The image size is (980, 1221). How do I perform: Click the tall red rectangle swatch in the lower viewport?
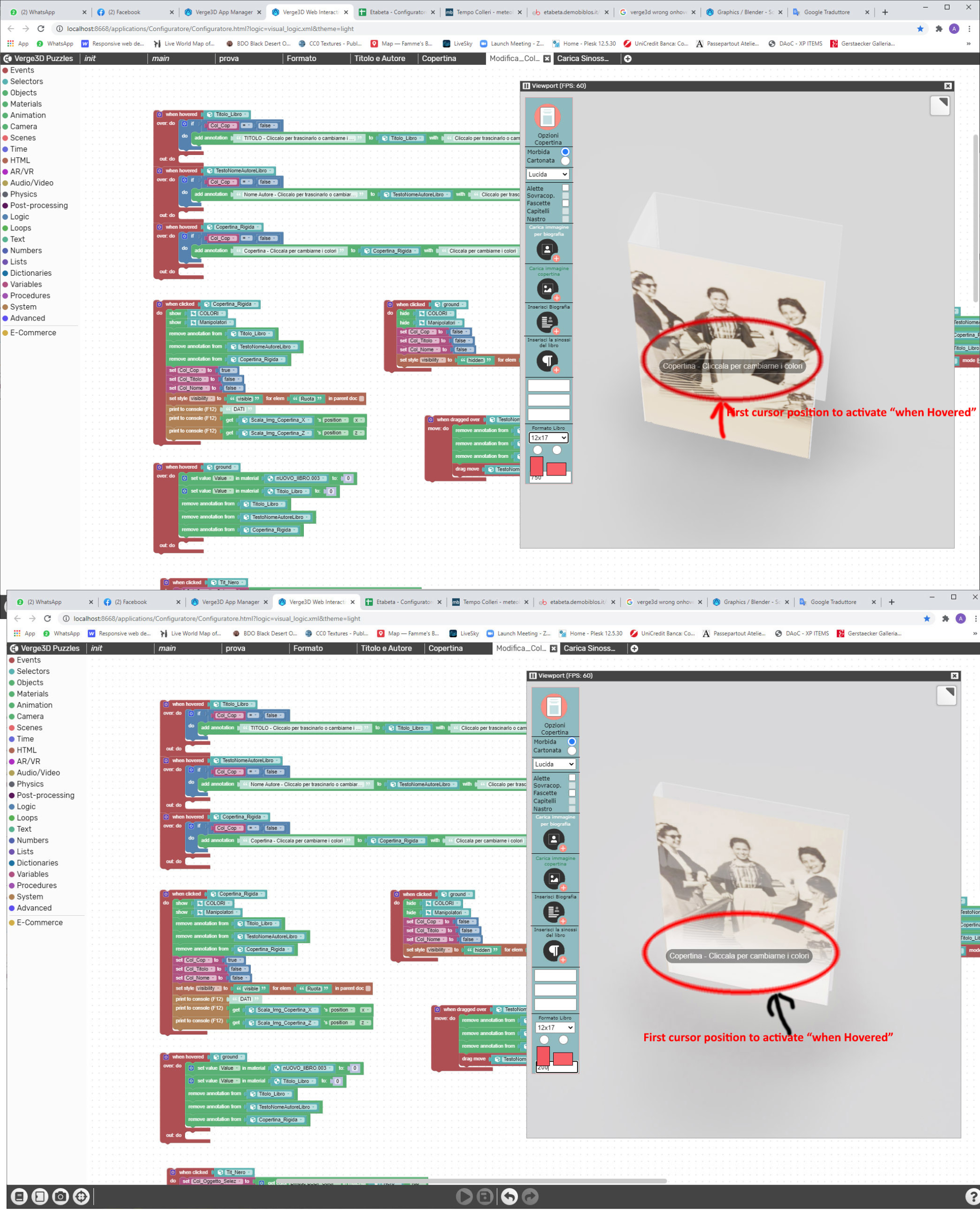[542, 1055]
